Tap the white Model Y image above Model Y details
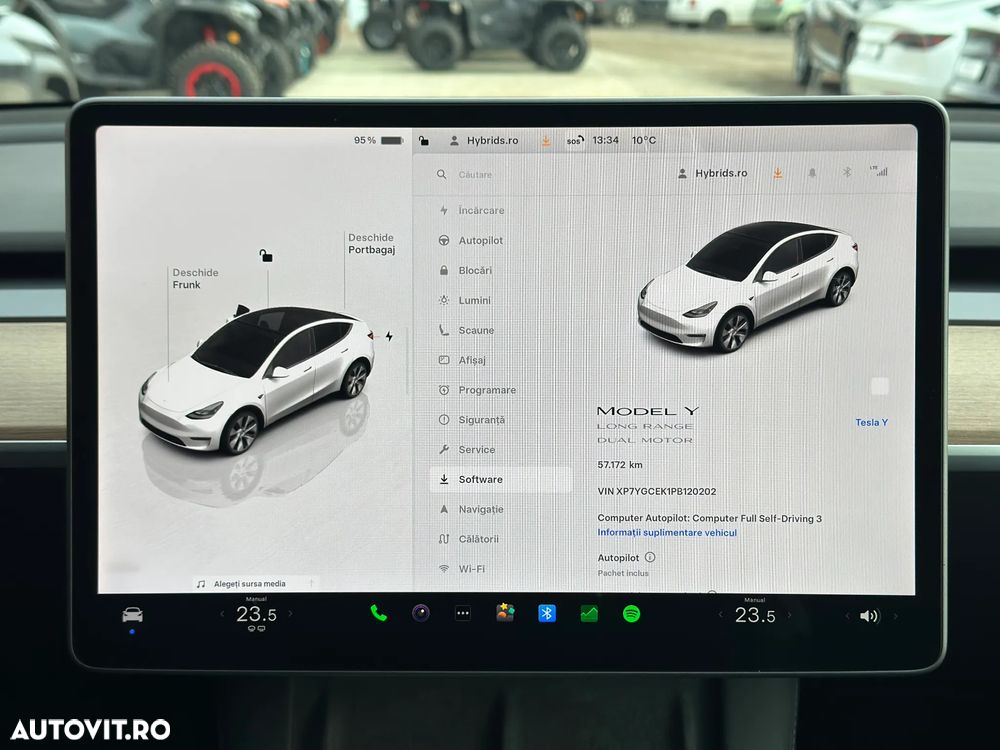The height and width of the screenshot is (750, 1000). coord(748,286)
